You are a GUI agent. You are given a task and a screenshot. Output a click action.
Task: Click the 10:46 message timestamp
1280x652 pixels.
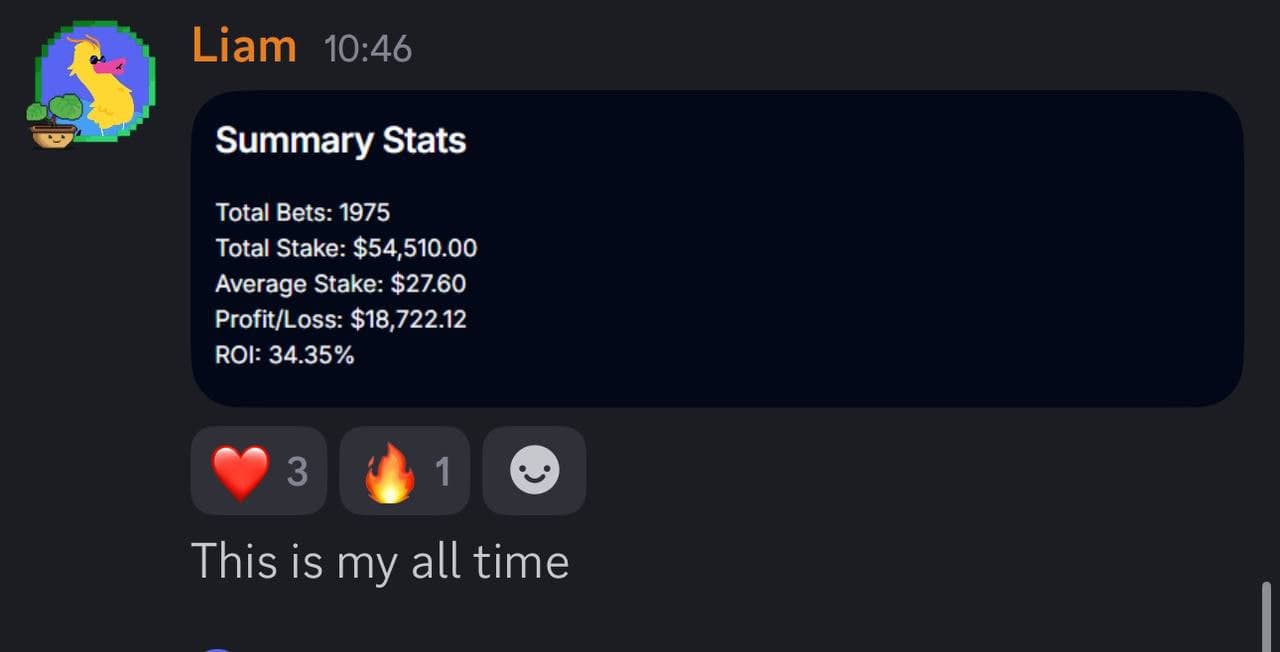tap(368, 49)
